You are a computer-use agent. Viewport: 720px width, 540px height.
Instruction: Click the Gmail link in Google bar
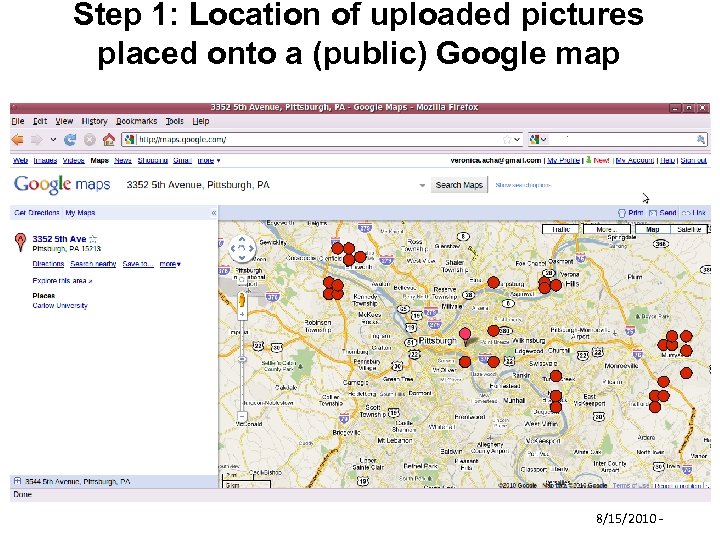[182, 160]
